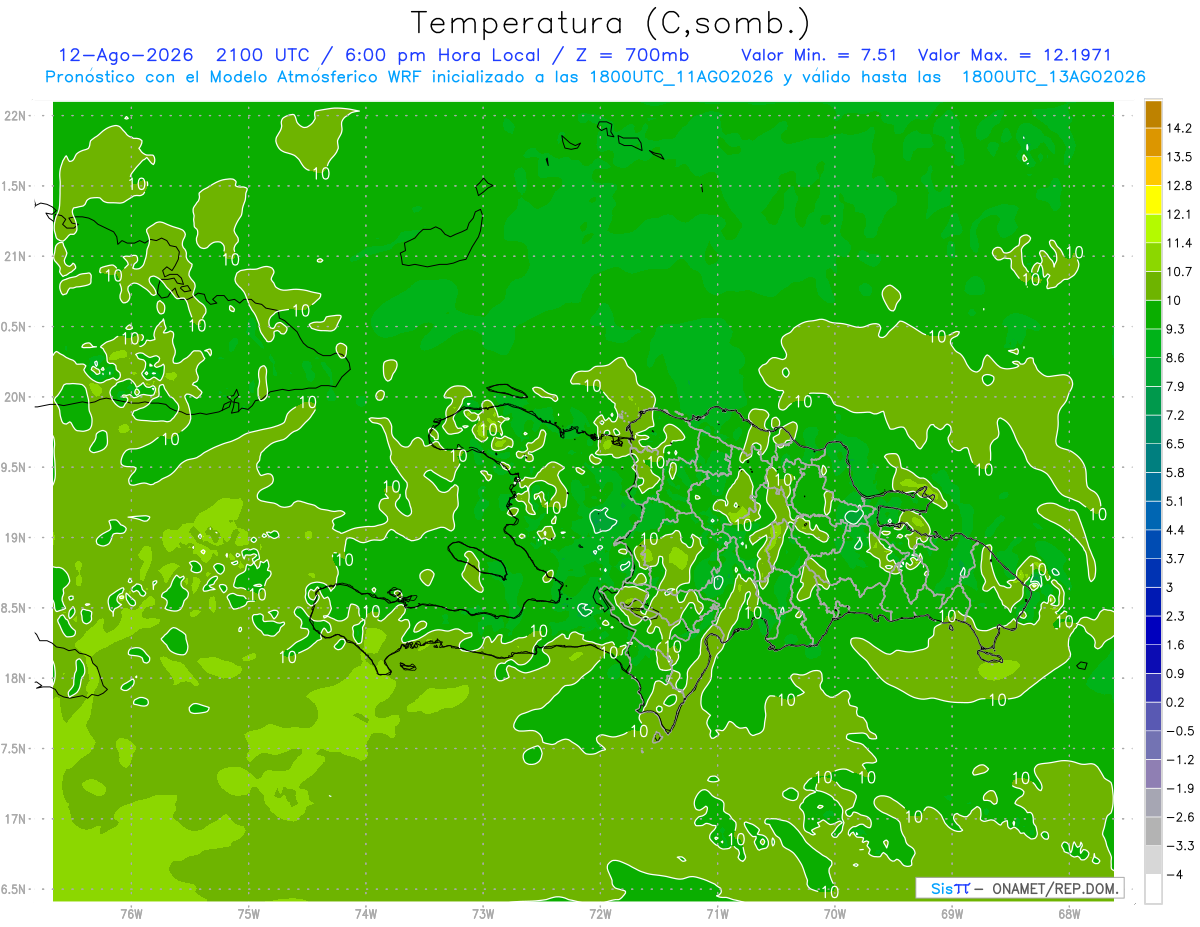
Task: Click the "Valor Min. = 7.51" readout
Action: point(819,55)
